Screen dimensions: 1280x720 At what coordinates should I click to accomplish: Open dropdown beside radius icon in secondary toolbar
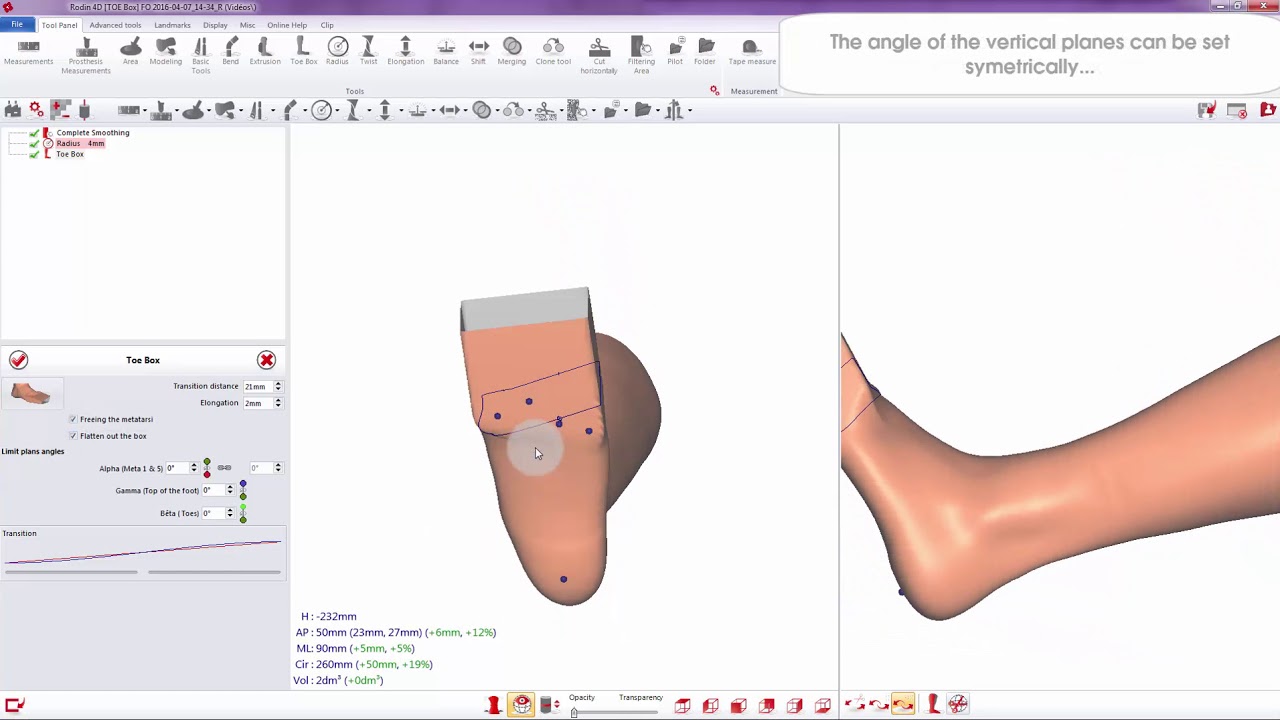pos(338,111)
